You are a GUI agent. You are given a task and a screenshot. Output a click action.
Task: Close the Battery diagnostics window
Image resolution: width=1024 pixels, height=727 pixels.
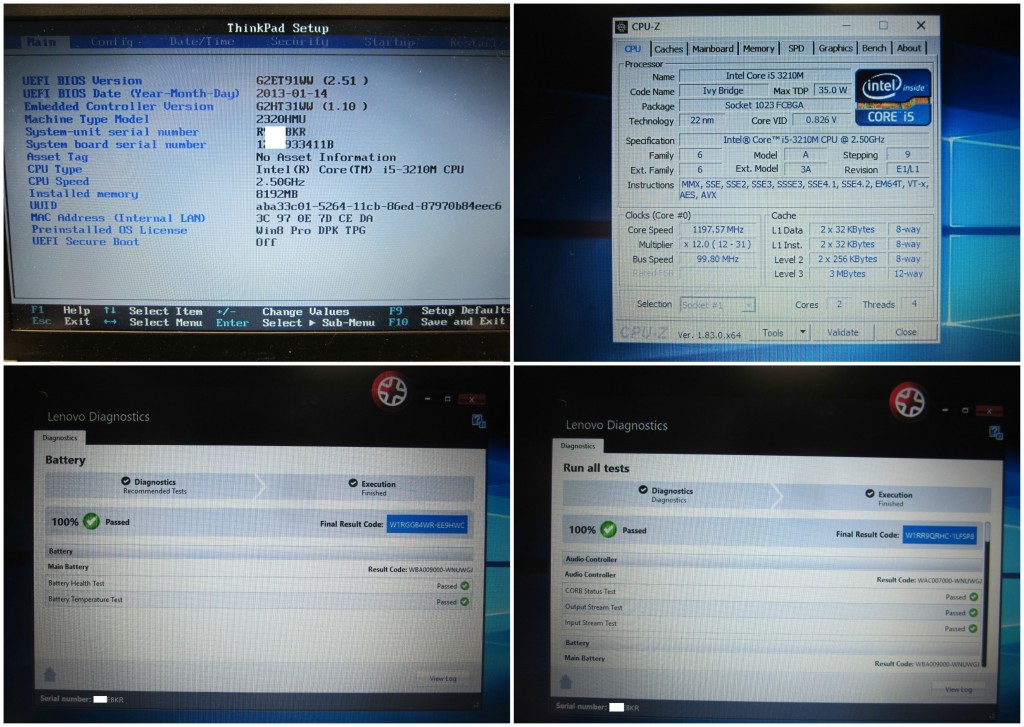pyautogui.click(x=471, y=399)
